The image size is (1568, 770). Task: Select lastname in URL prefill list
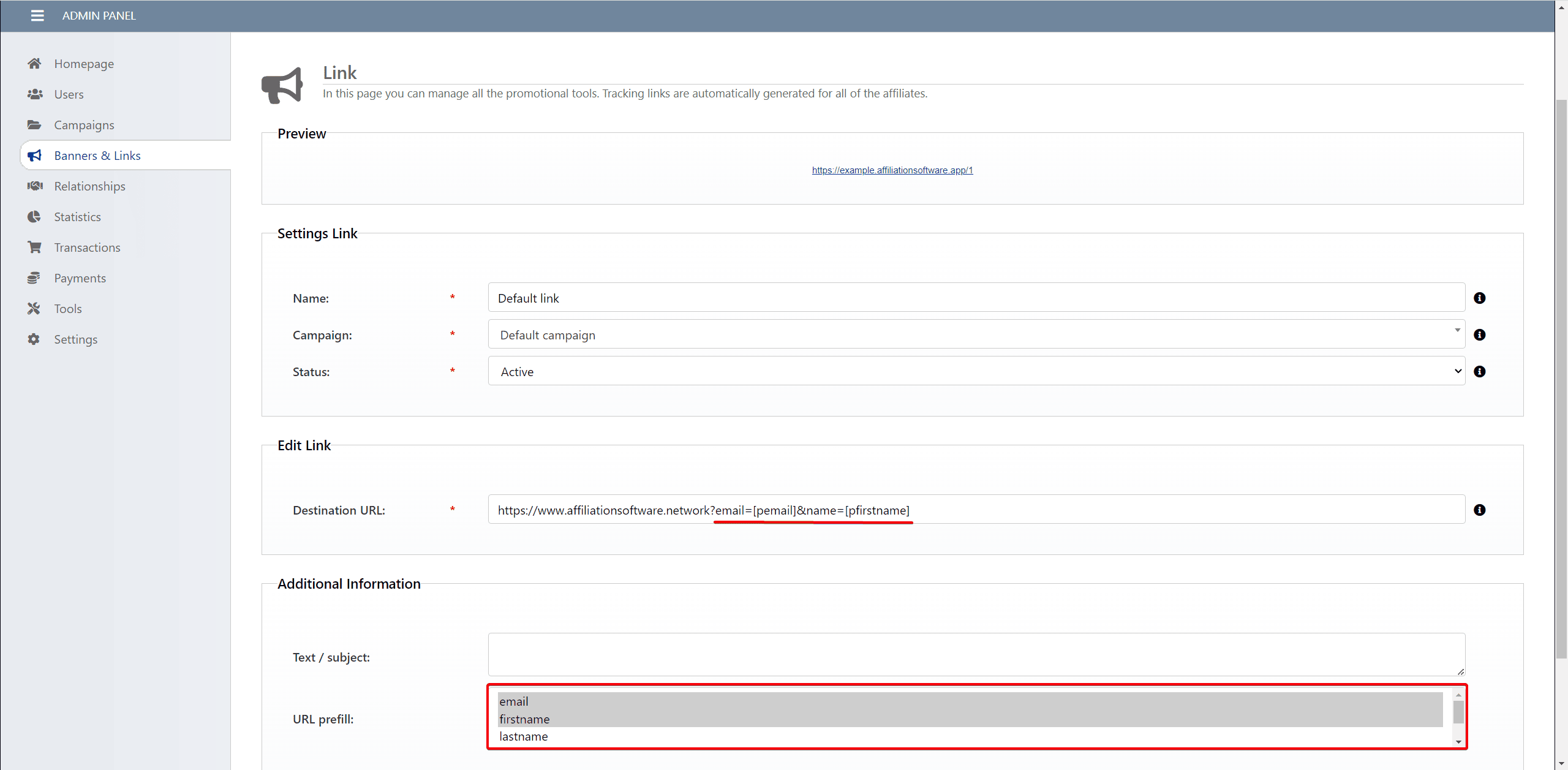tap(524, 736)
